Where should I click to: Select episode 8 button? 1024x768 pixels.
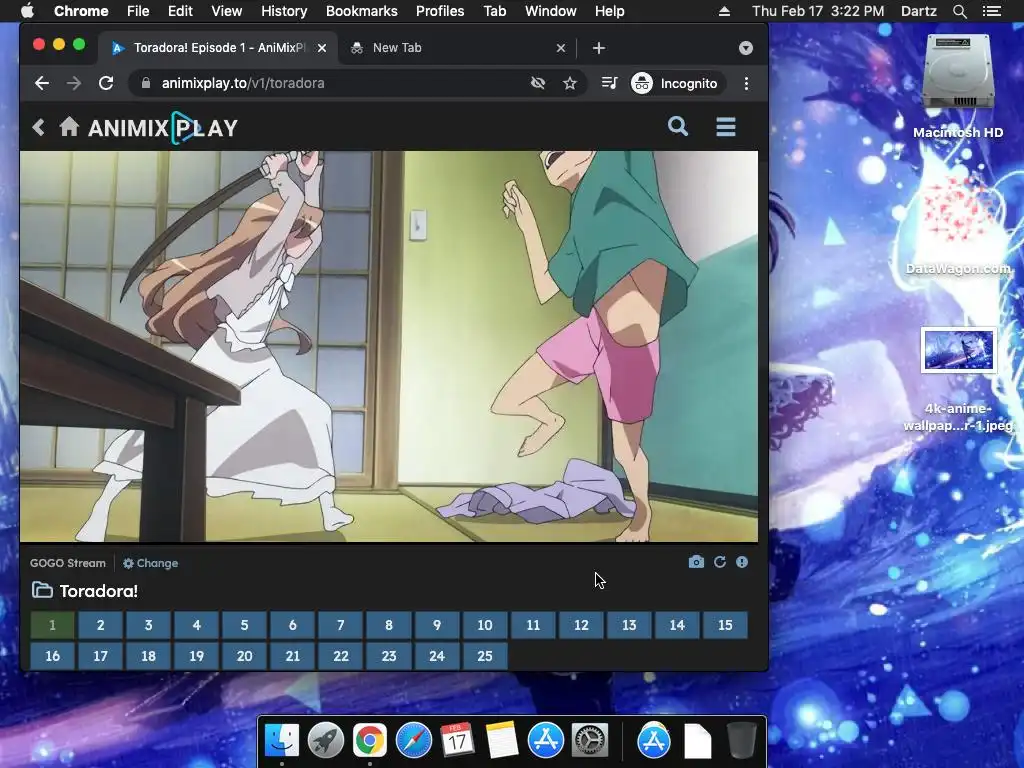(x=389, y=625)
